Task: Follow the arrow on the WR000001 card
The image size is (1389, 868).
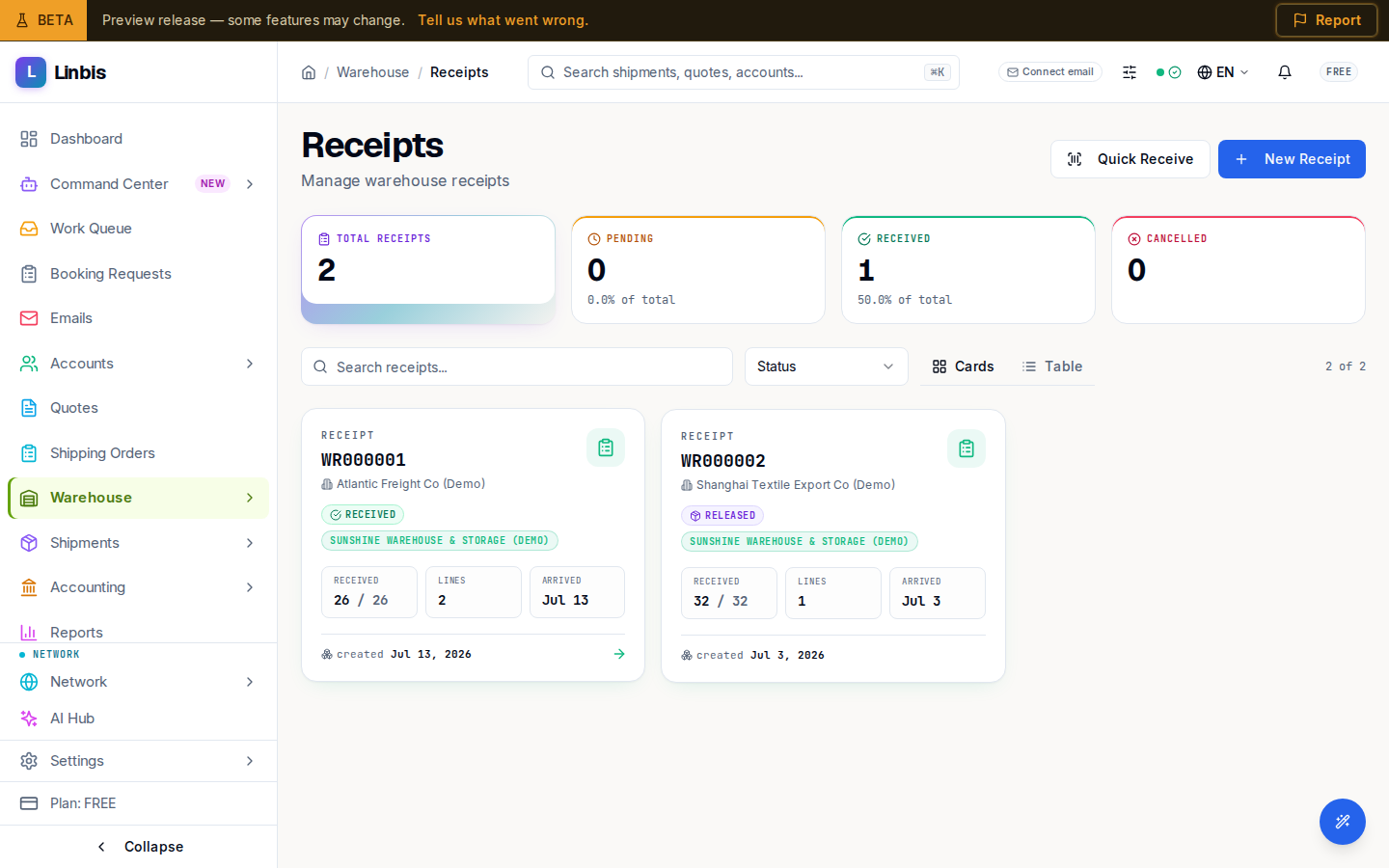Action: click(619, 654)
